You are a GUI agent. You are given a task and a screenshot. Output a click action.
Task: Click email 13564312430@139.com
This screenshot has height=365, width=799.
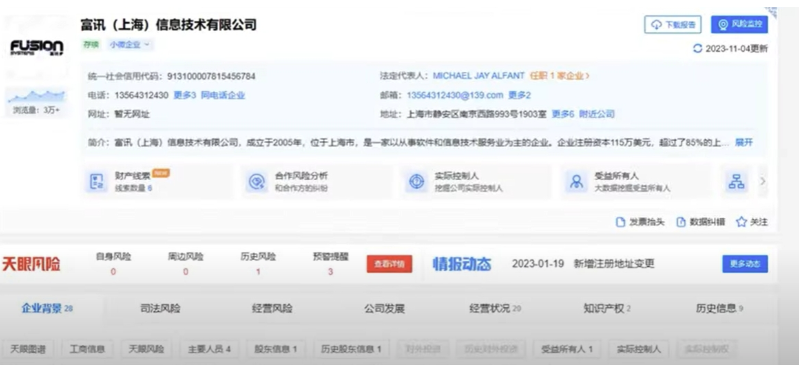pyautogui.click(x=455, y=95)
